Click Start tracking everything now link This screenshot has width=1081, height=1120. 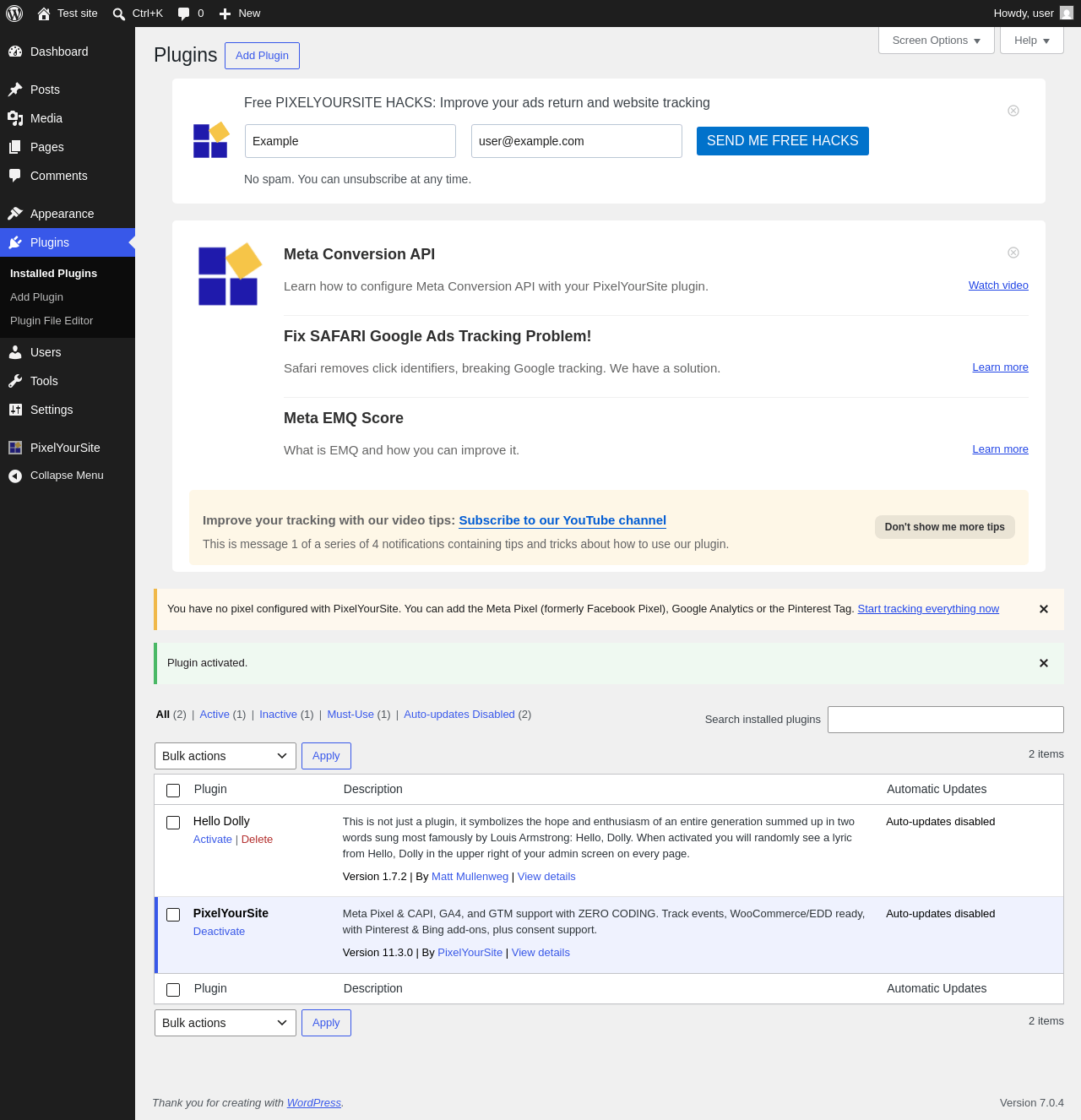point(928,609)
